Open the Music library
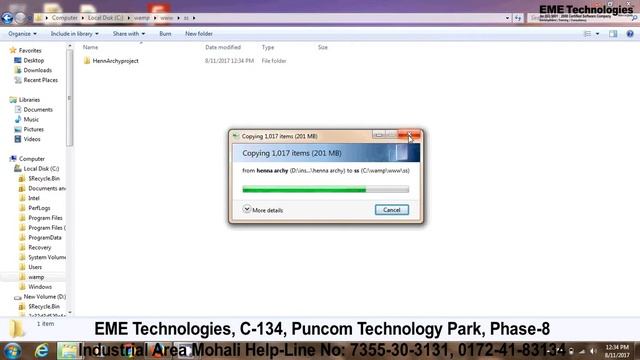 [x=31, y=119]
